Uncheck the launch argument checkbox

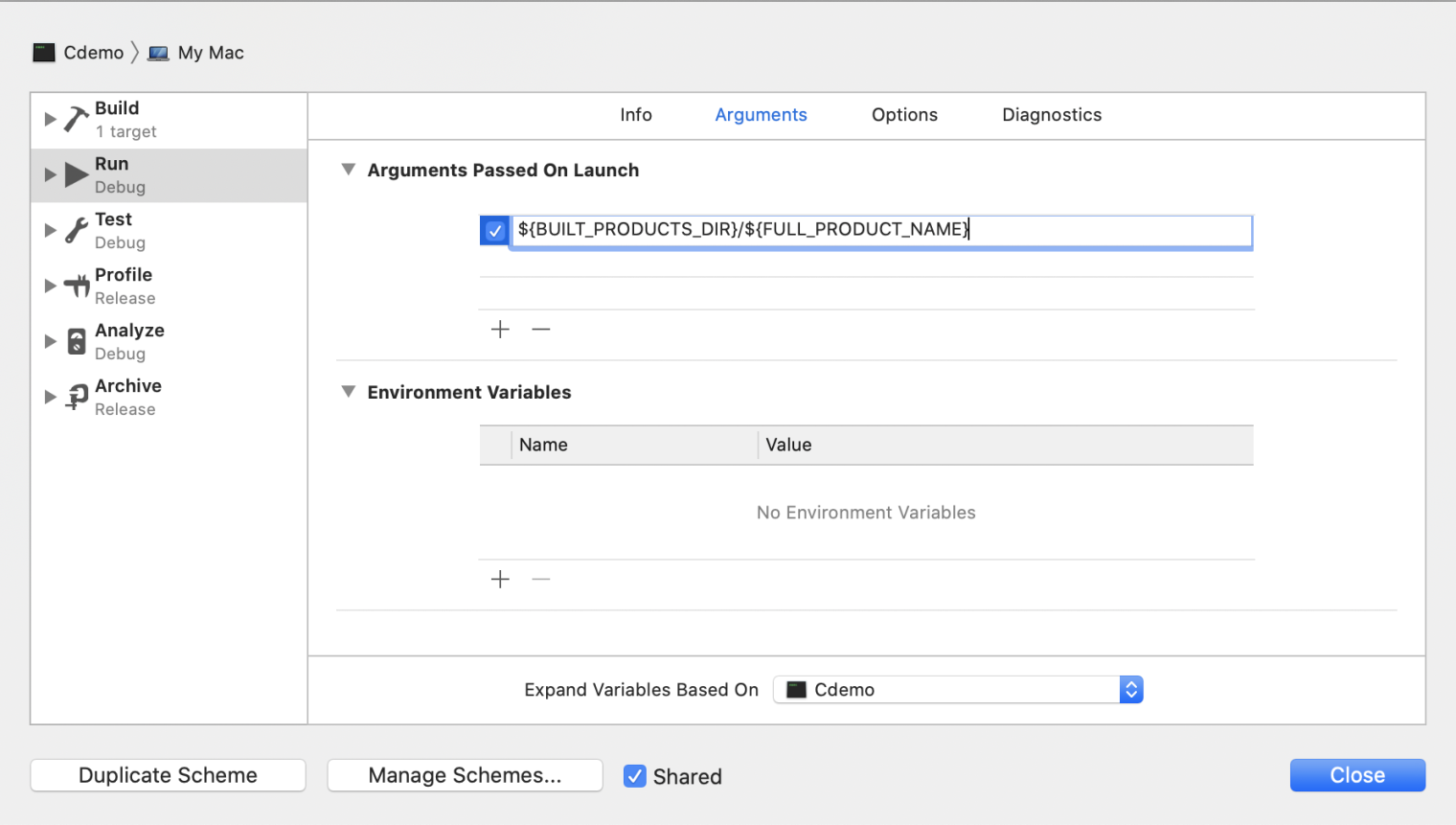click(x=494, y=231)
